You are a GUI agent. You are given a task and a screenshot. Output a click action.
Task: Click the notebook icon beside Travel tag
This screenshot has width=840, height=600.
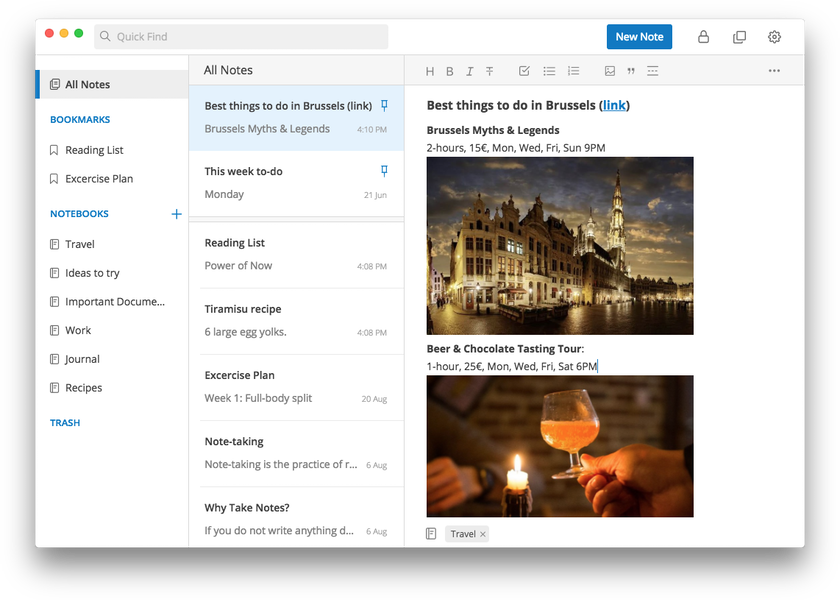coord(431,534)
